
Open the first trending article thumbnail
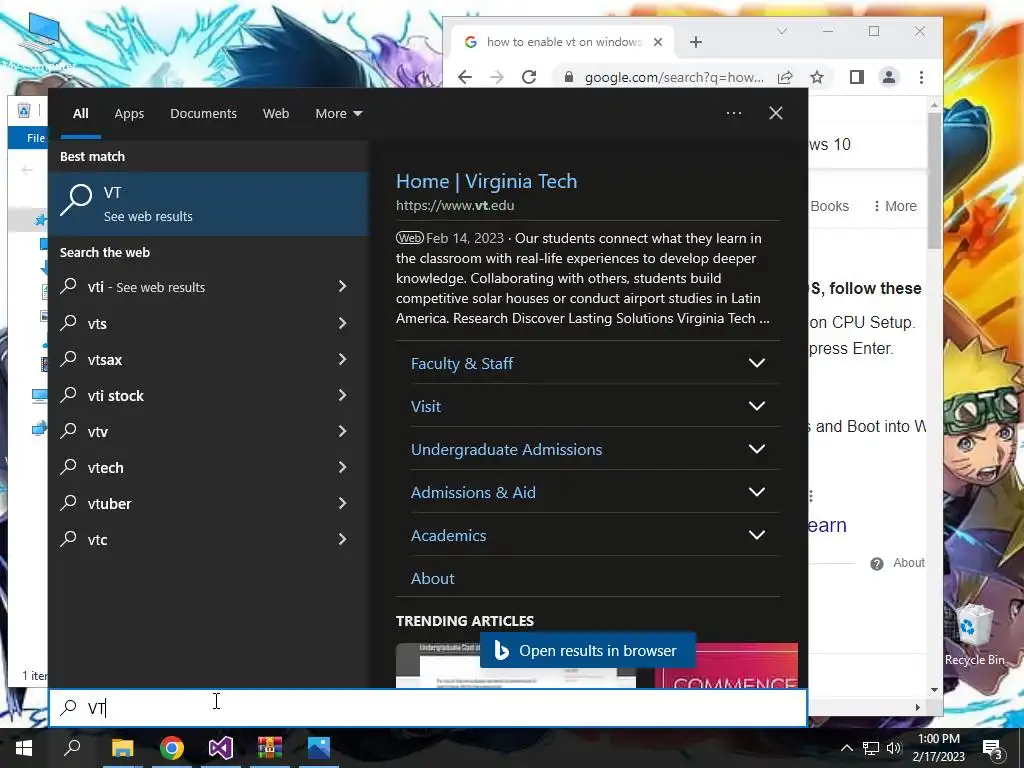pyautogui.click(x=515, y=665)
